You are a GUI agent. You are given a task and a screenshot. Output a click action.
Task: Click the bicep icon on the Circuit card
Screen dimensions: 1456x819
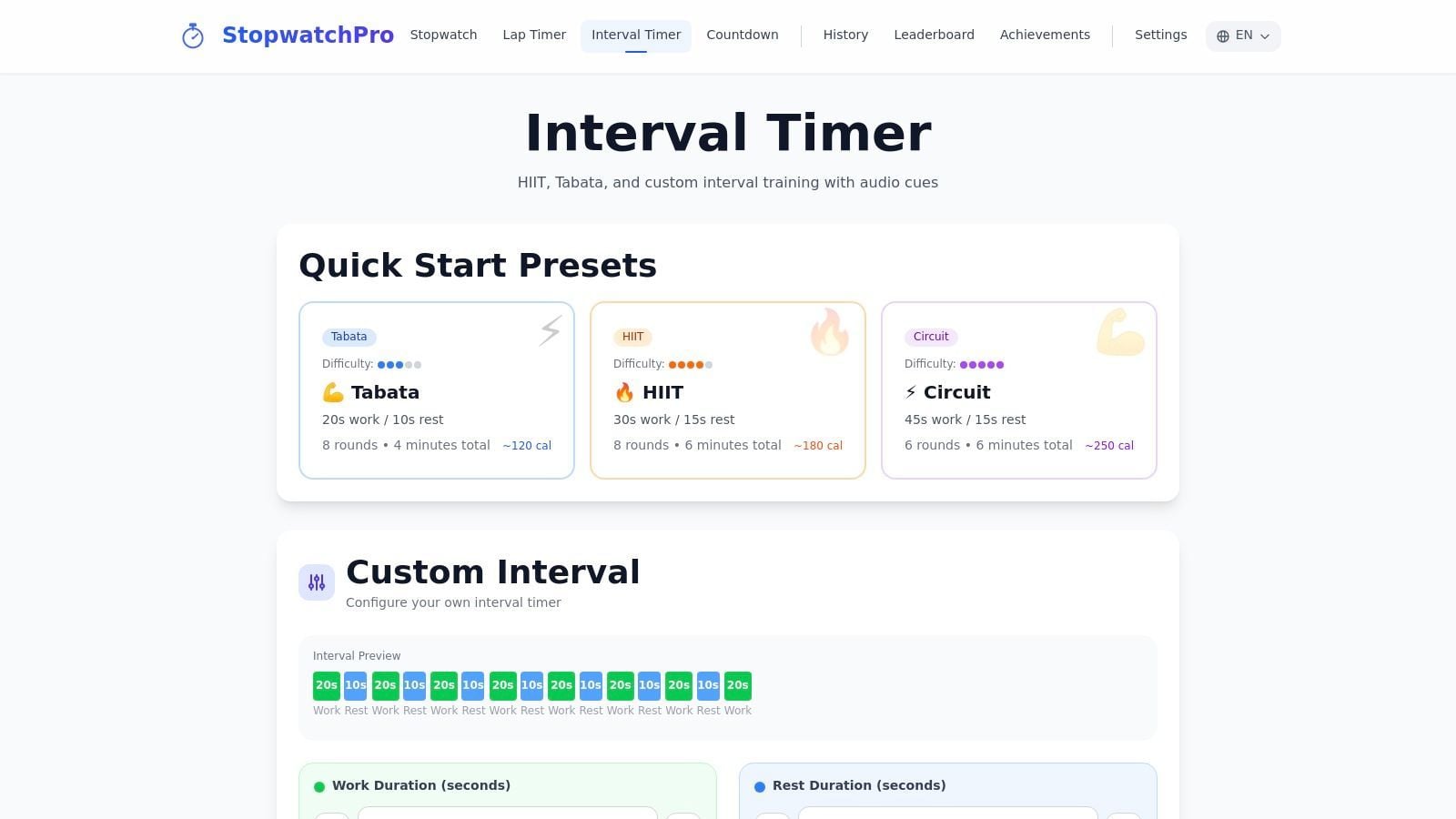tap(1120, 331)
